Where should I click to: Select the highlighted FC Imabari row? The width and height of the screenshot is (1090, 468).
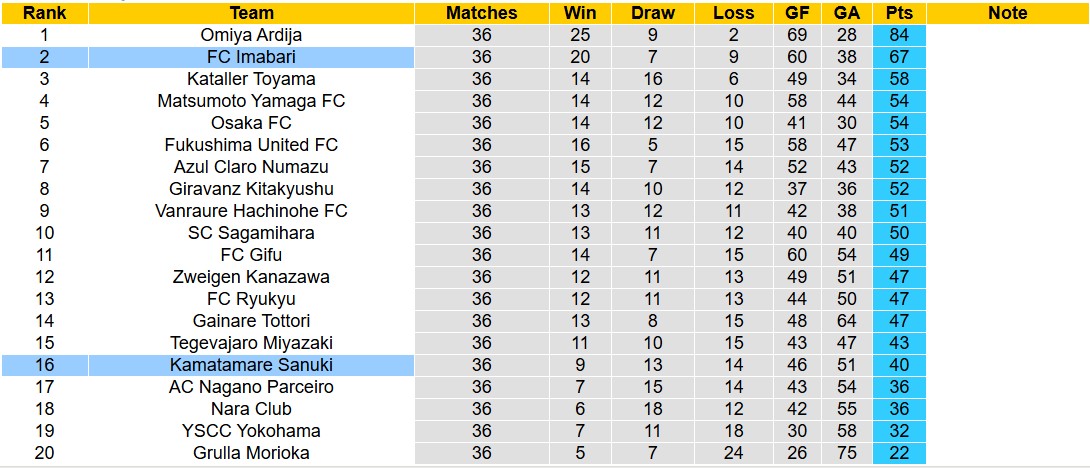[x=251, y=57]
